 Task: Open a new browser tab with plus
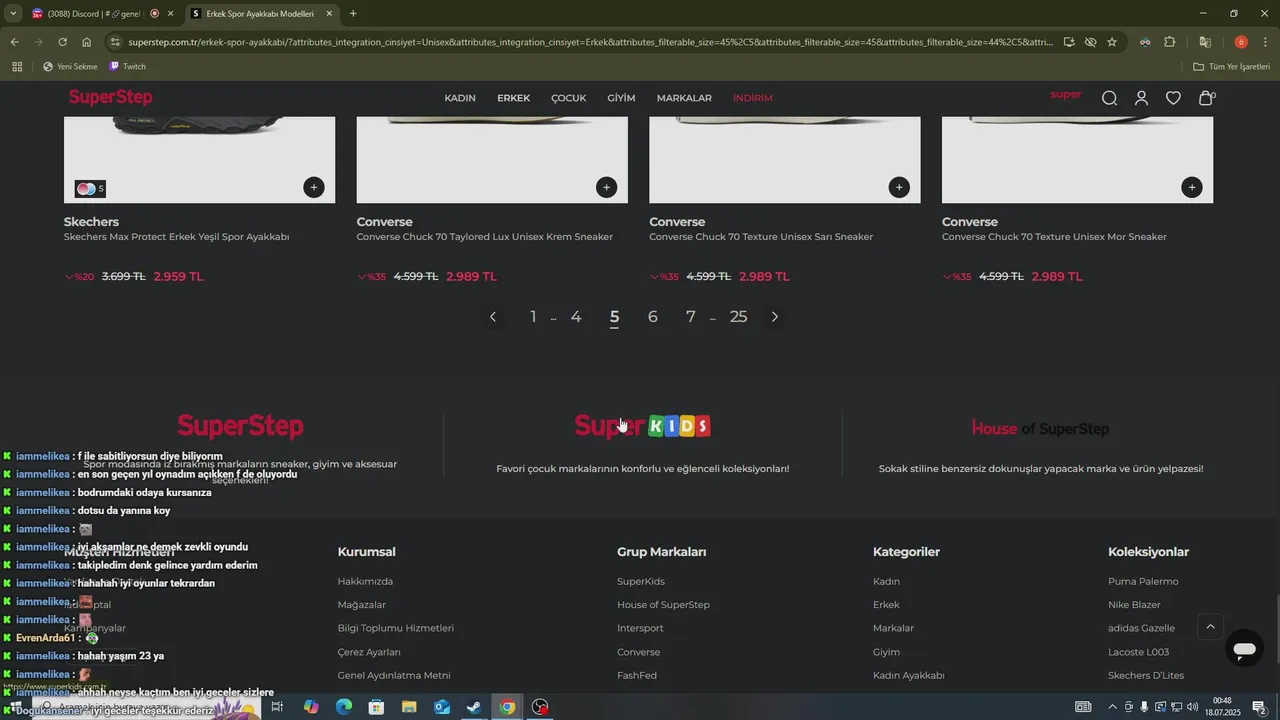[353, 14]
